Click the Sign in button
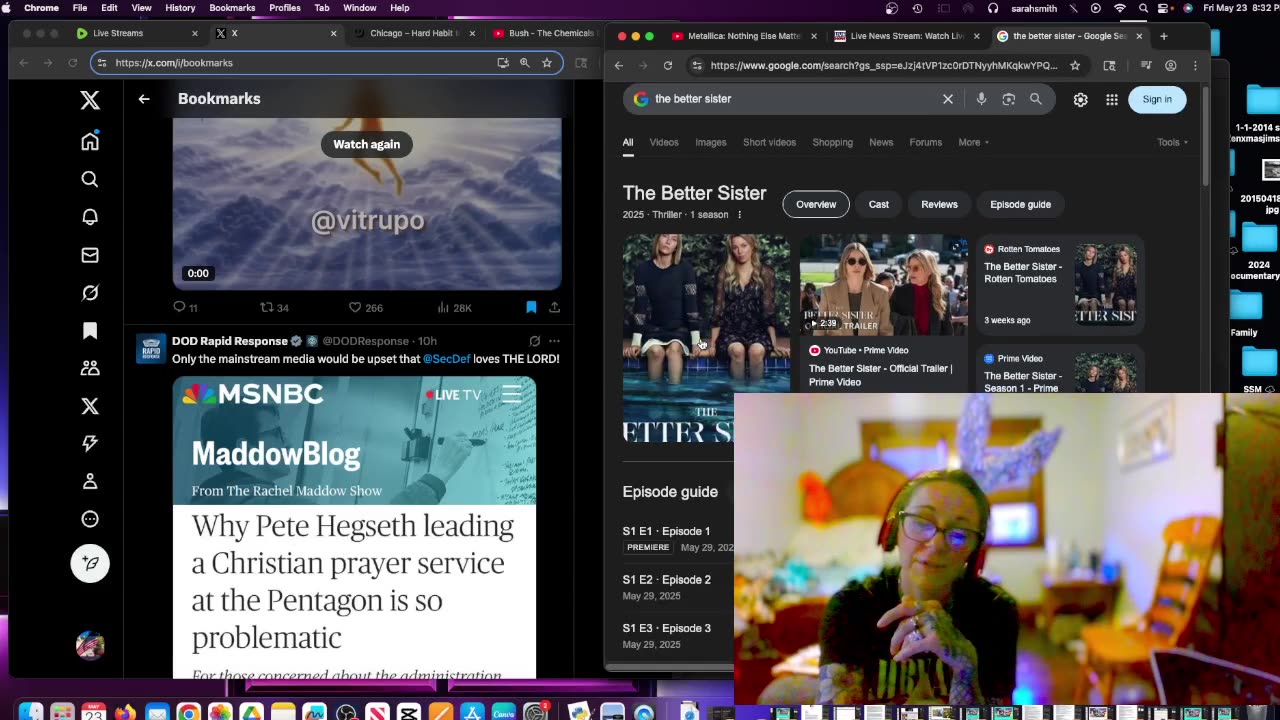 pos(1157,99)
